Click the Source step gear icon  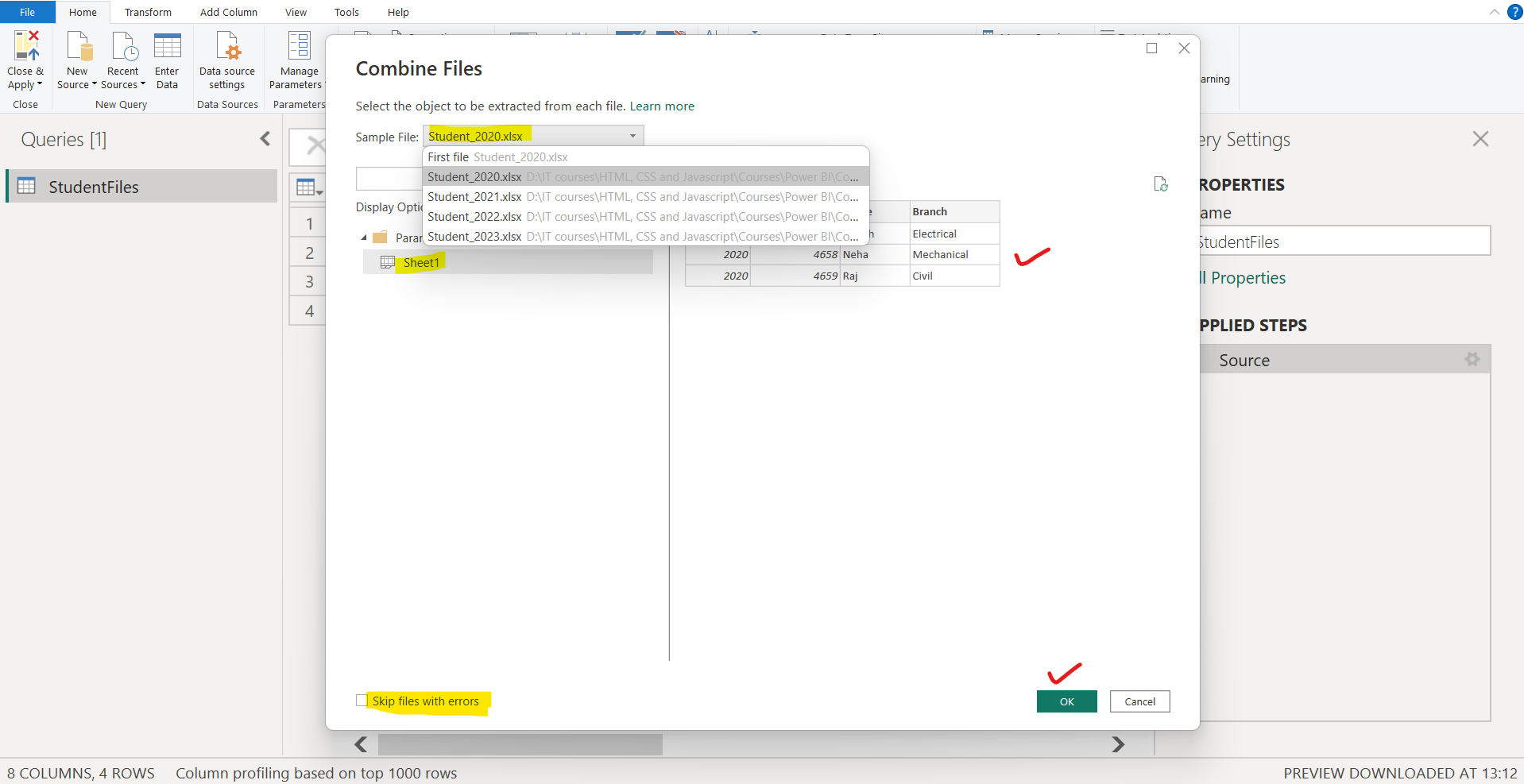pos(1472,360)
